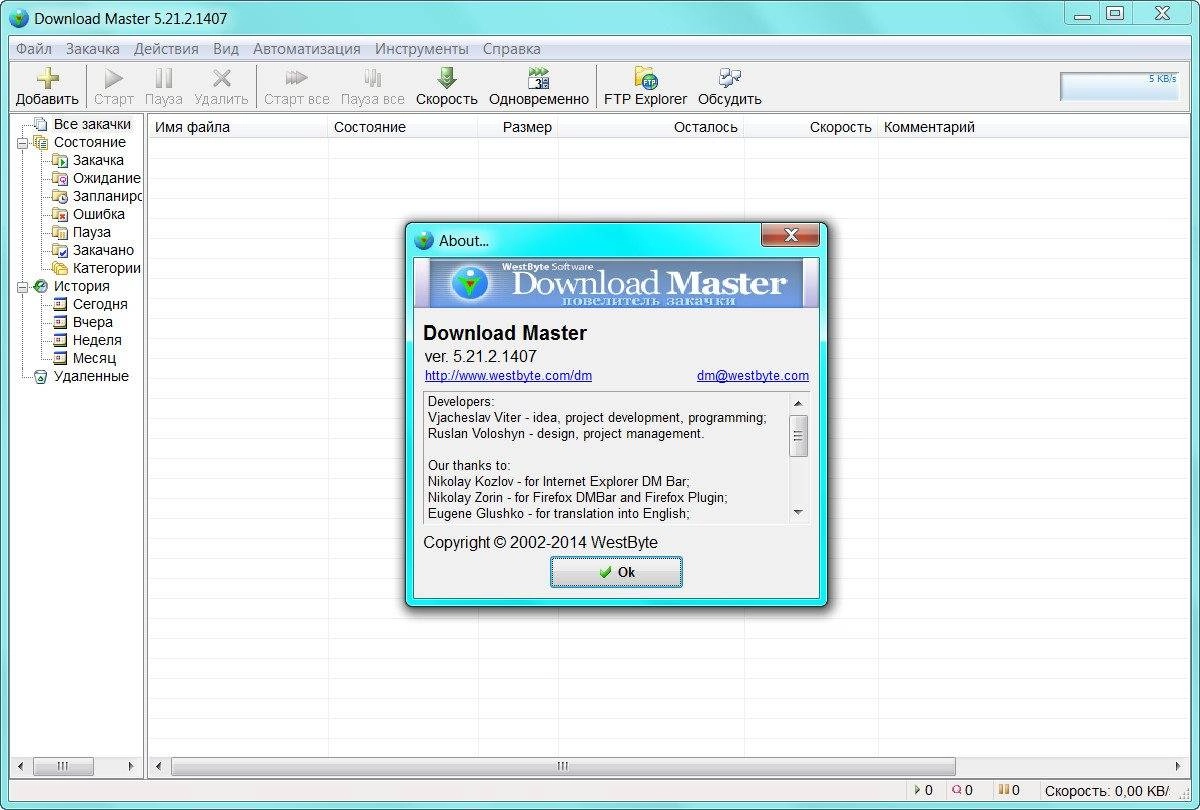Image resolution: width=1200 pixels, height=810 pixels.
Task: Select the Закачка tree item
Action: coord(98,160)
